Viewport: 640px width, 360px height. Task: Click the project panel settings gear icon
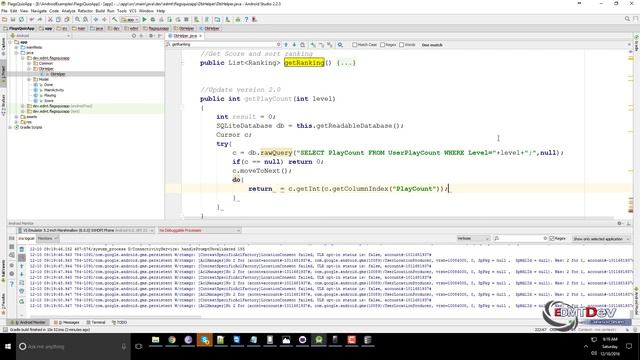coord(151,36)
